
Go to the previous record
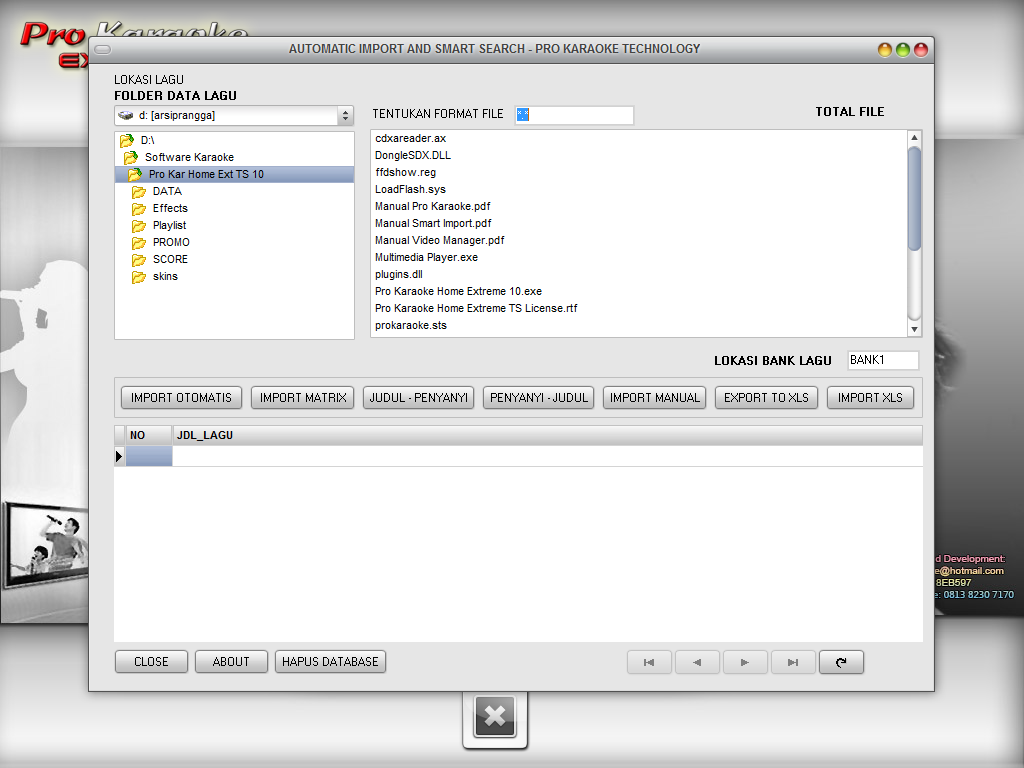(x=697, y=662)
